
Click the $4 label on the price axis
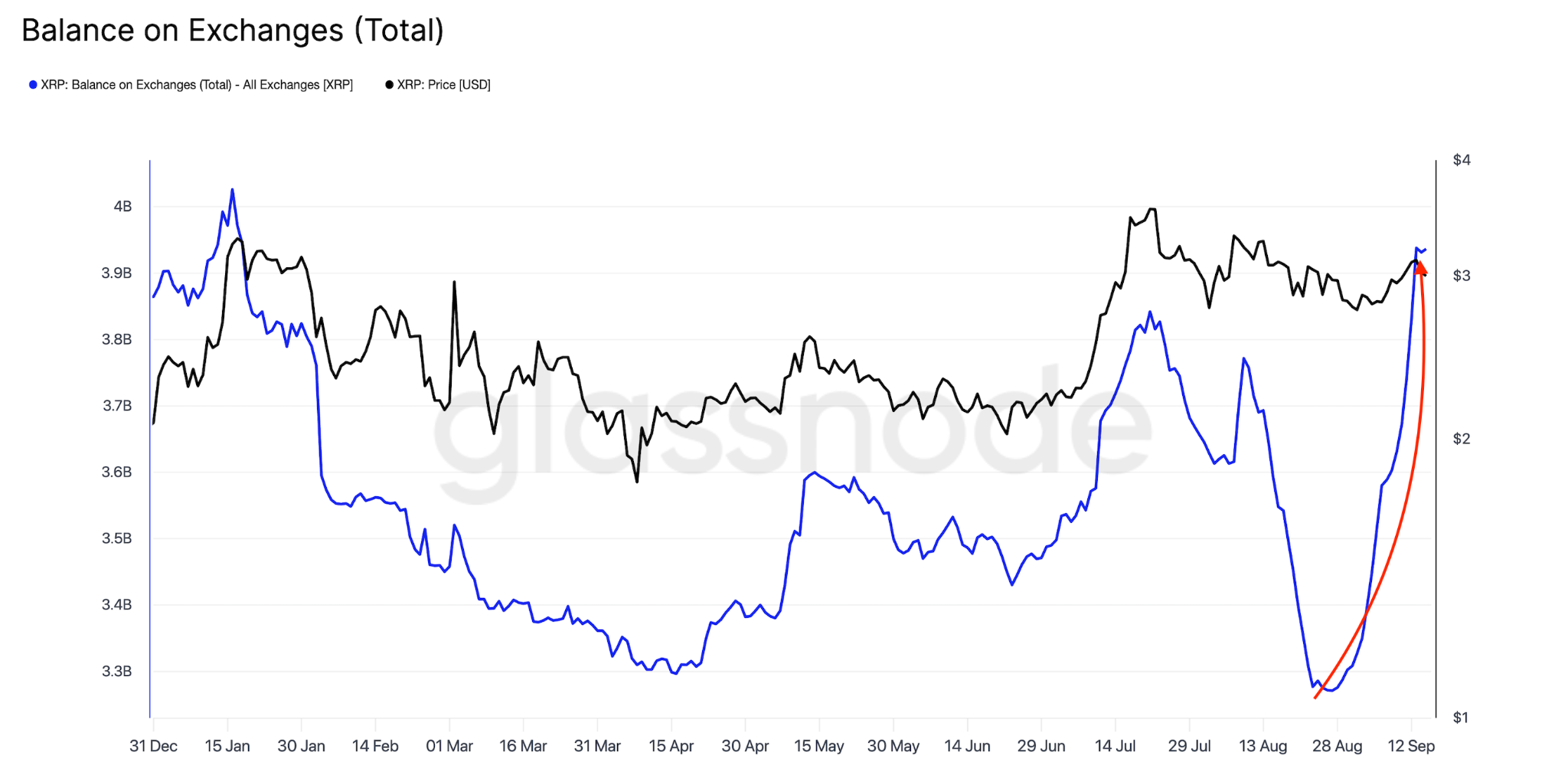[1462, 160]
